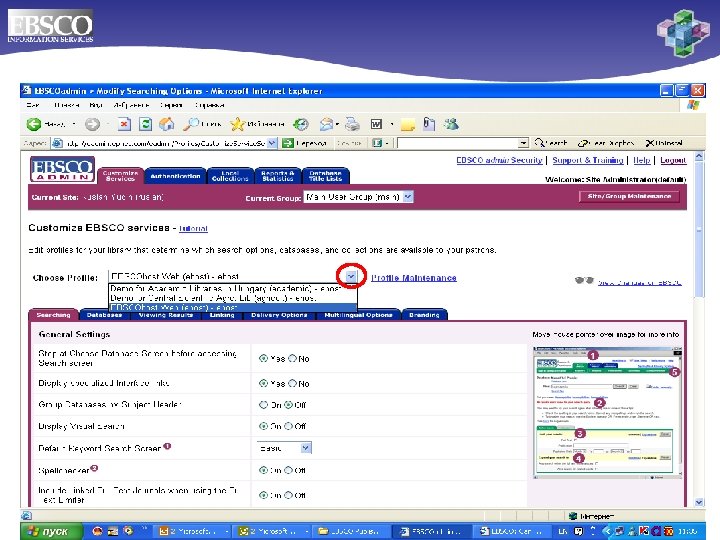Click the page scrollbar down arrow
Screen dimensions: 720x540
(x=699, y=502)
